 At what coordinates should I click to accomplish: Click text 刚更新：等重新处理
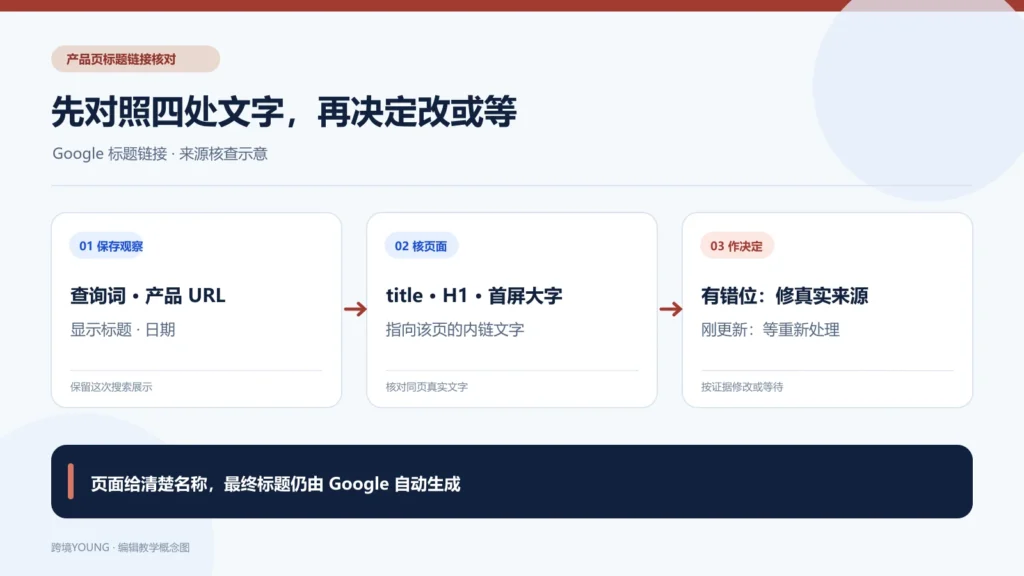[770, 330]
